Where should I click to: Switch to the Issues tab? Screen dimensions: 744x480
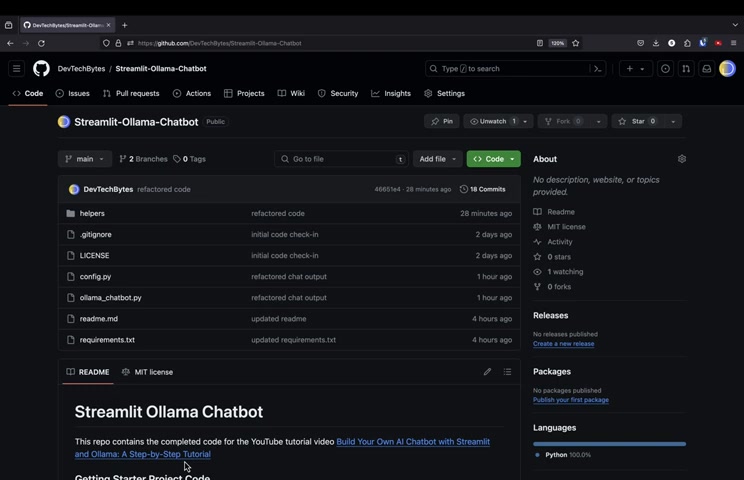73,93
